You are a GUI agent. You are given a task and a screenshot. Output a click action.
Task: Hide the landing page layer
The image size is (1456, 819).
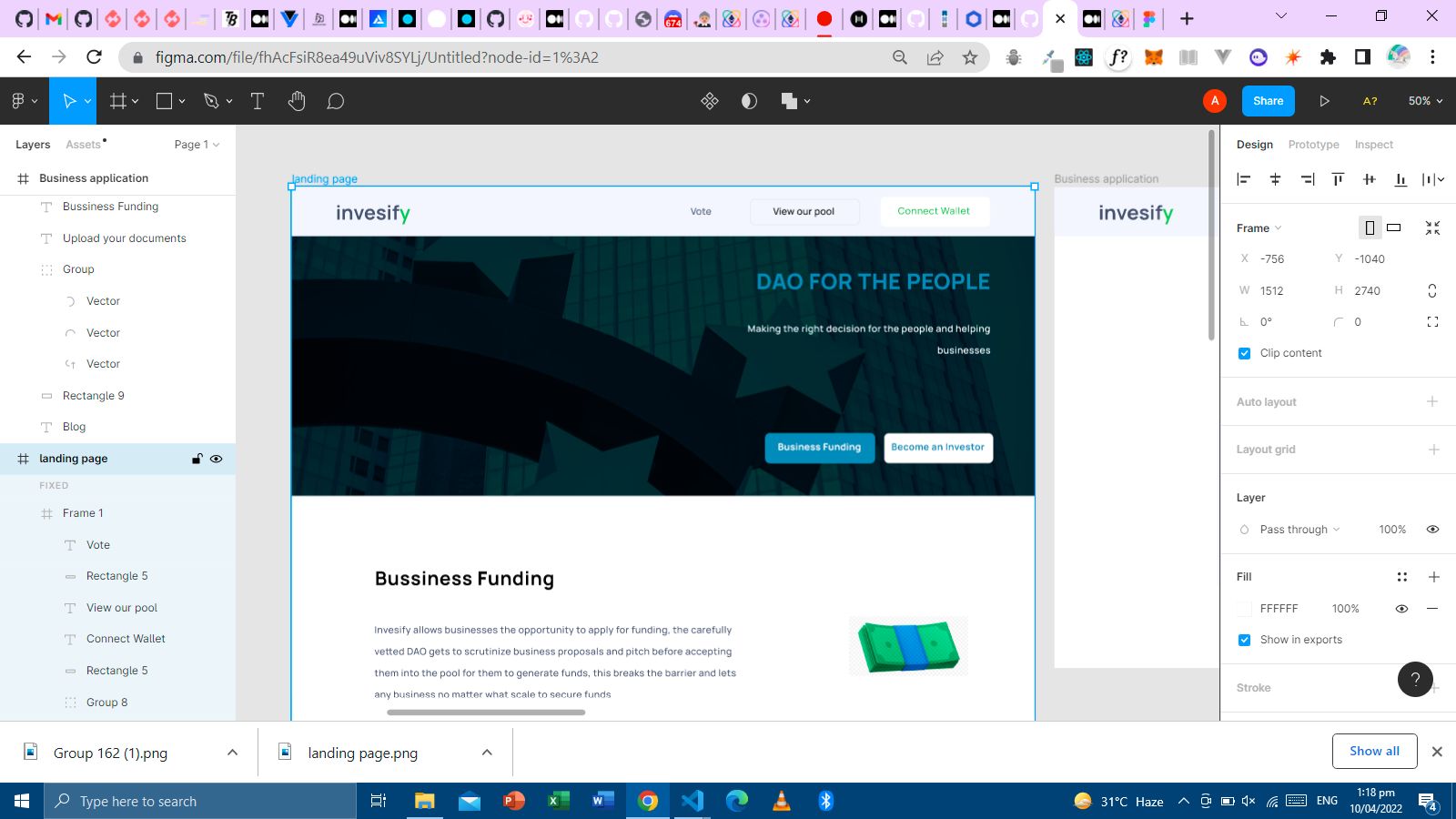[x=216, y=459]
